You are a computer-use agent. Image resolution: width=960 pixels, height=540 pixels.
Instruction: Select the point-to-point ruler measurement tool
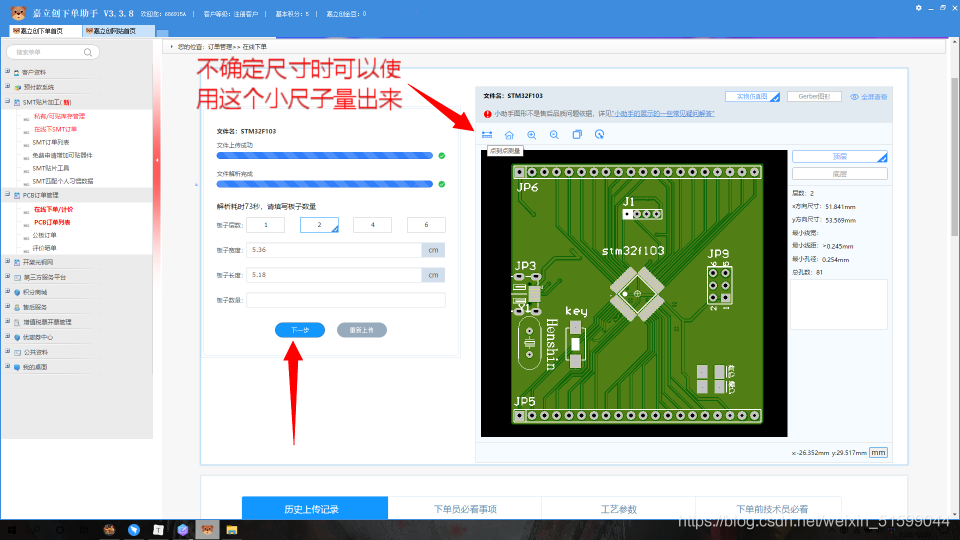[487, 135]
